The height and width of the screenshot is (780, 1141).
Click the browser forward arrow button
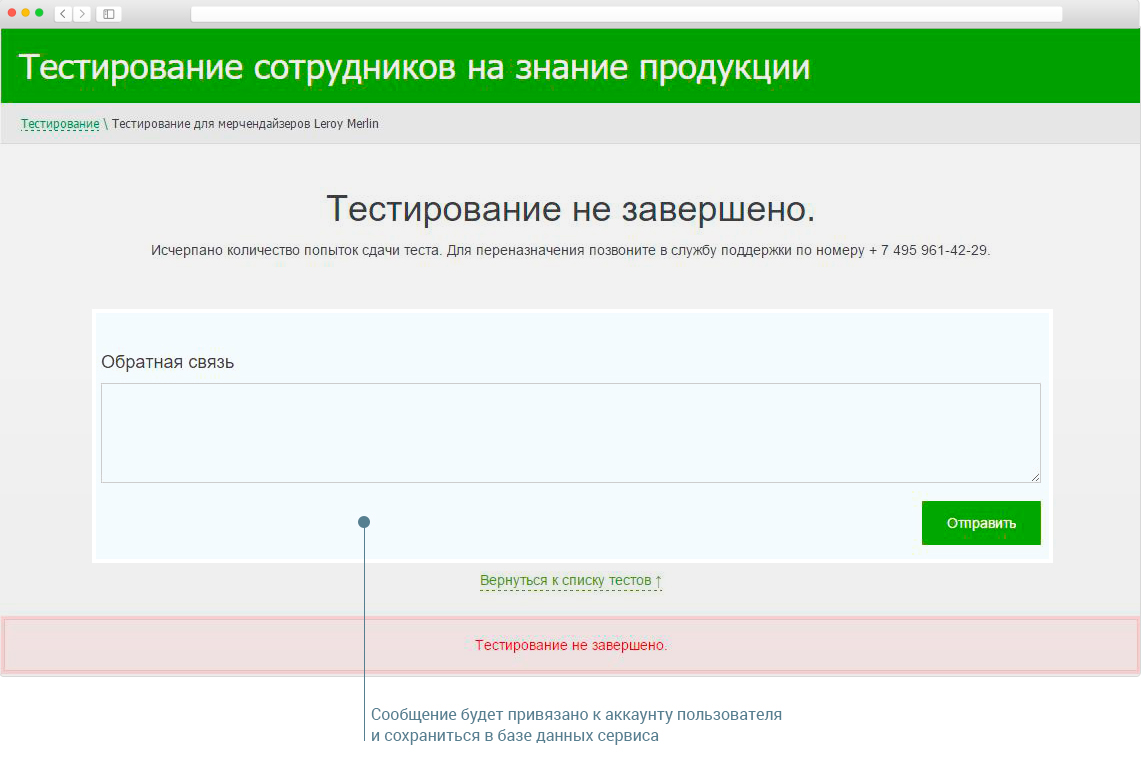82,14
